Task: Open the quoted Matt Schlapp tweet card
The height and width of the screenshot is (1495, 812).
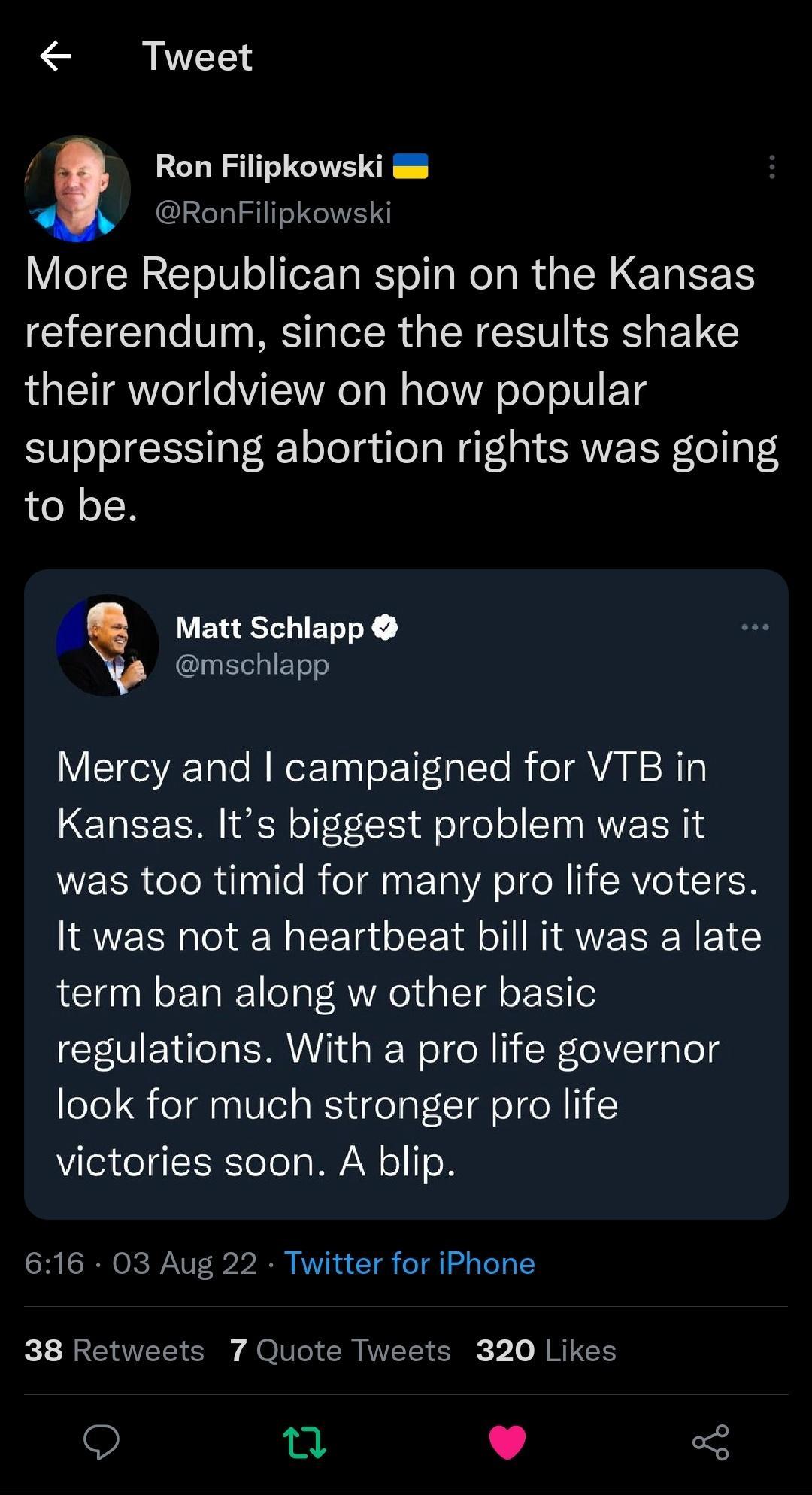Action: click(406, 978)
